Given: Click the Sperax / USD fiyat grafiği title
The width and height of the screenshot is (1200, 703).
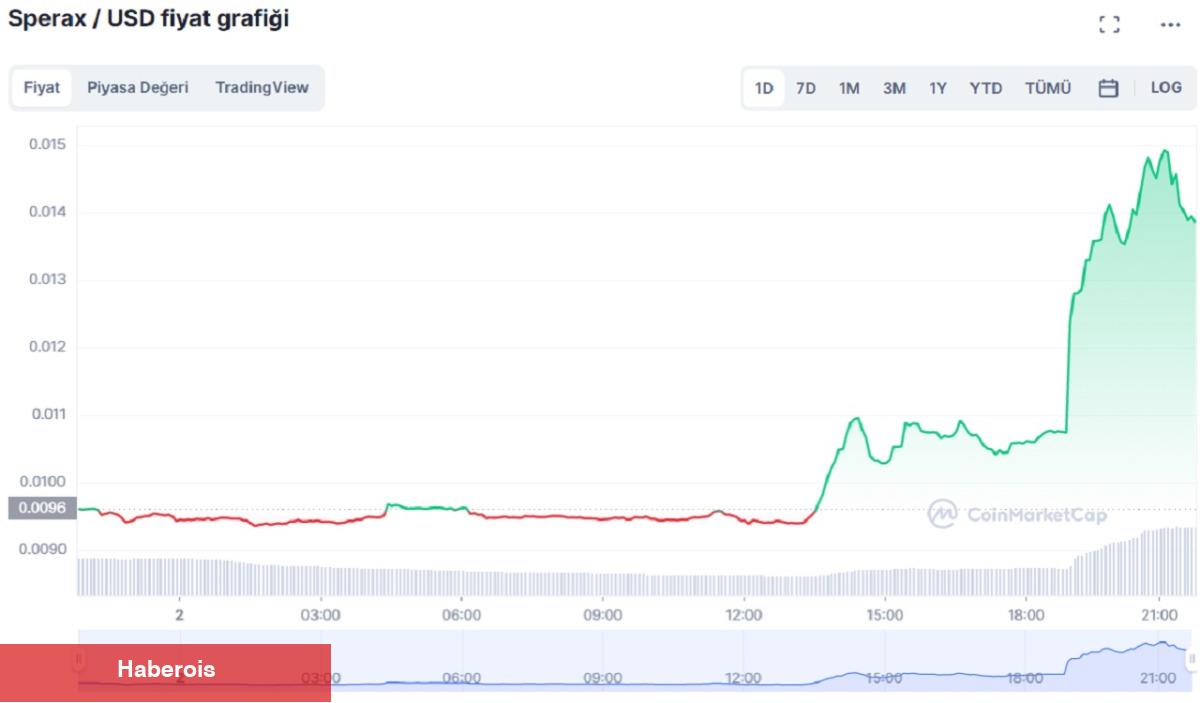Looking at the screenshot, I should pyautogui.click(x=149, y=19).
